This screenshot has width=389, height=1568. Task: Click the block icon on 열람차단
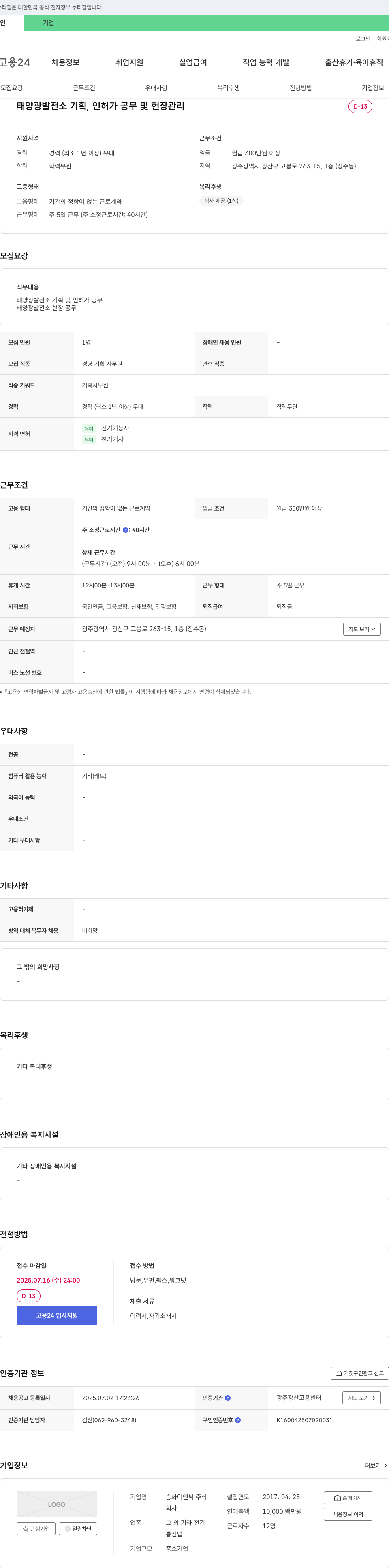click(68, 1528)
